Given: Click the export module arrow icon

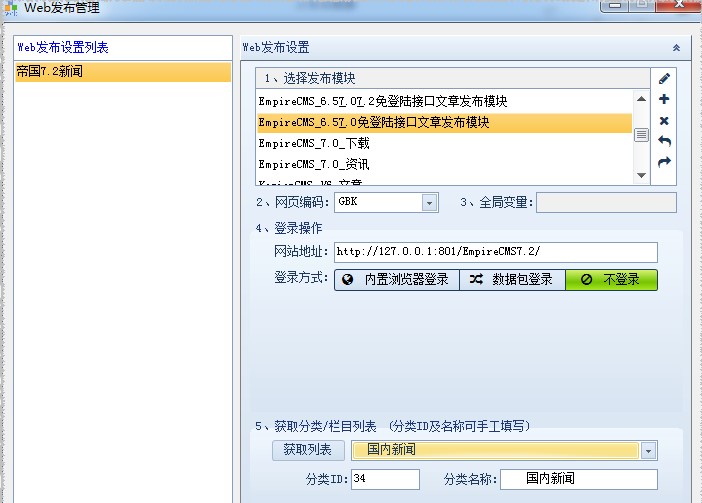Looking at the screenshot, I should tap(664, 162).
